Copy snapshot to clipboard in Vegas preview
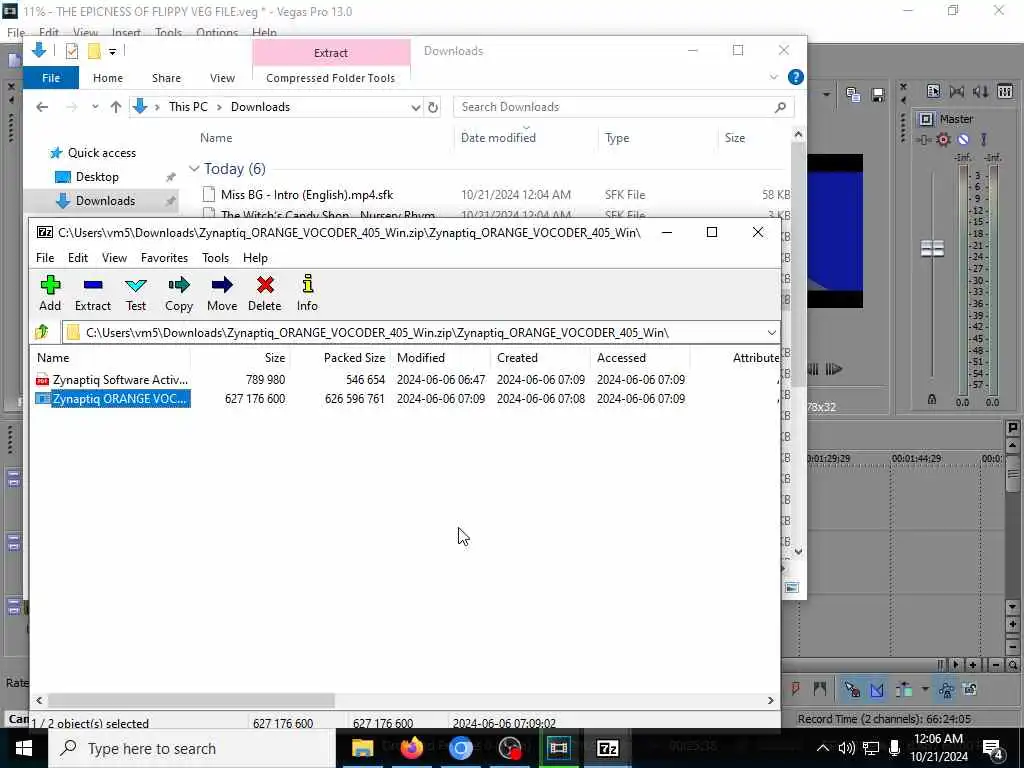 (853, 95)
